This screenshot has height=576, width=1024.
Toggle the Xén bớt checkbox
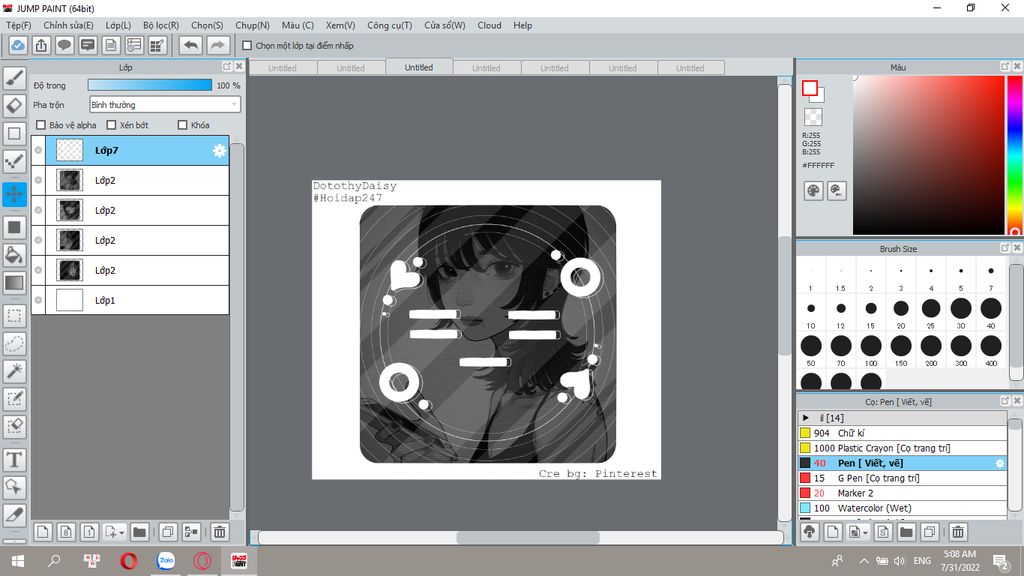point(111,125)
